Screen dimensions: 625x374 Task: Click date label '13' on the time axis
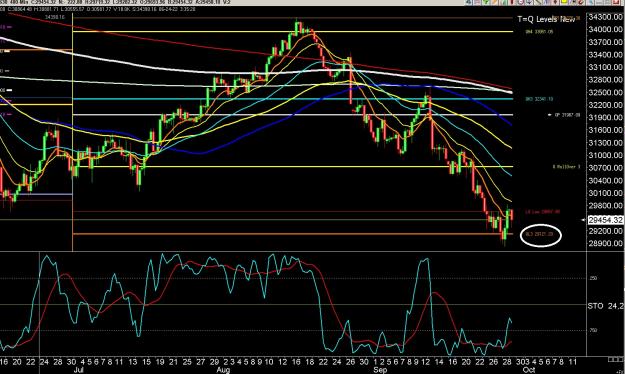(x=133, y=362)
